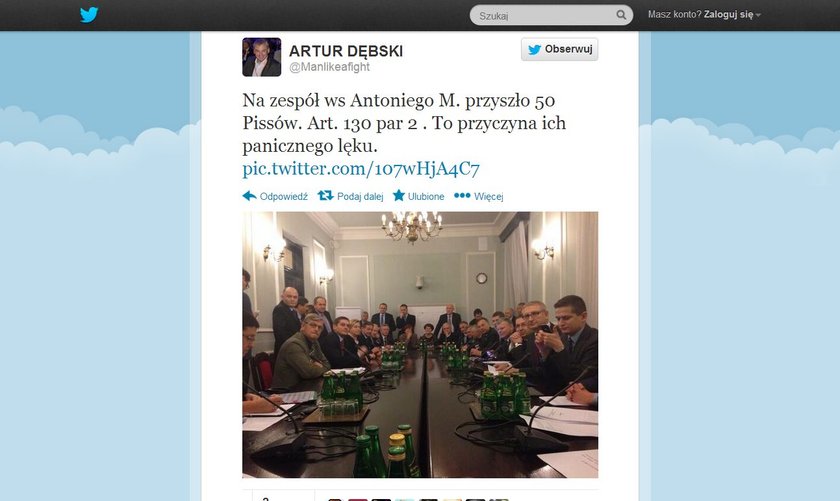Screen dimensions: 840x501
Task: Click the @Manlikeafight handle
Action: click(329, 67)
